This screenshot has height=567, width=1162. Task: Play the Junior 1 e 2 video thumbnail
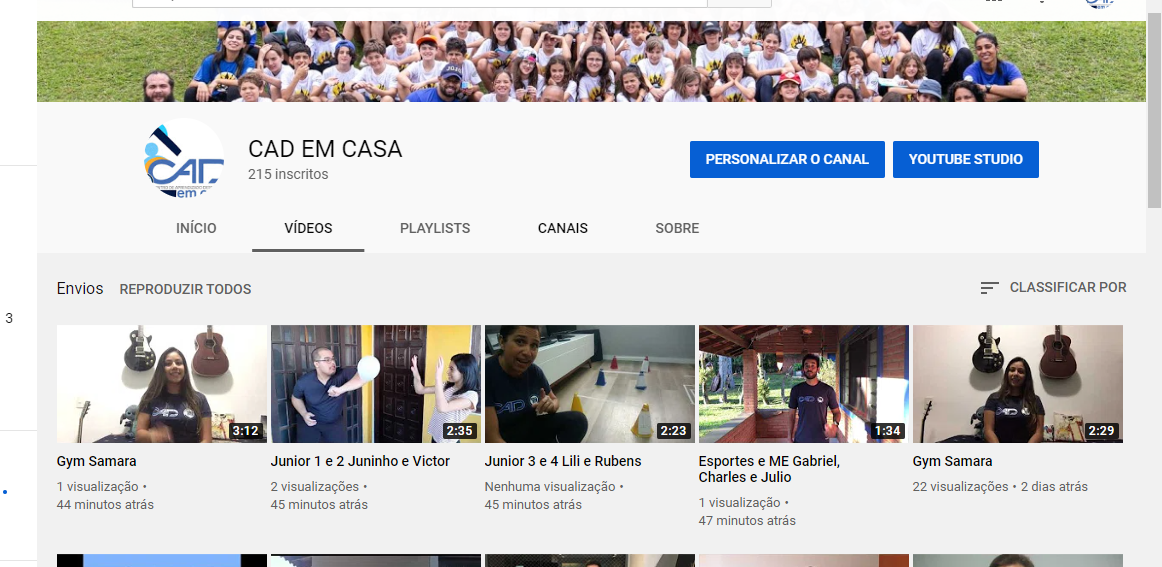click(x=375, y=384)
